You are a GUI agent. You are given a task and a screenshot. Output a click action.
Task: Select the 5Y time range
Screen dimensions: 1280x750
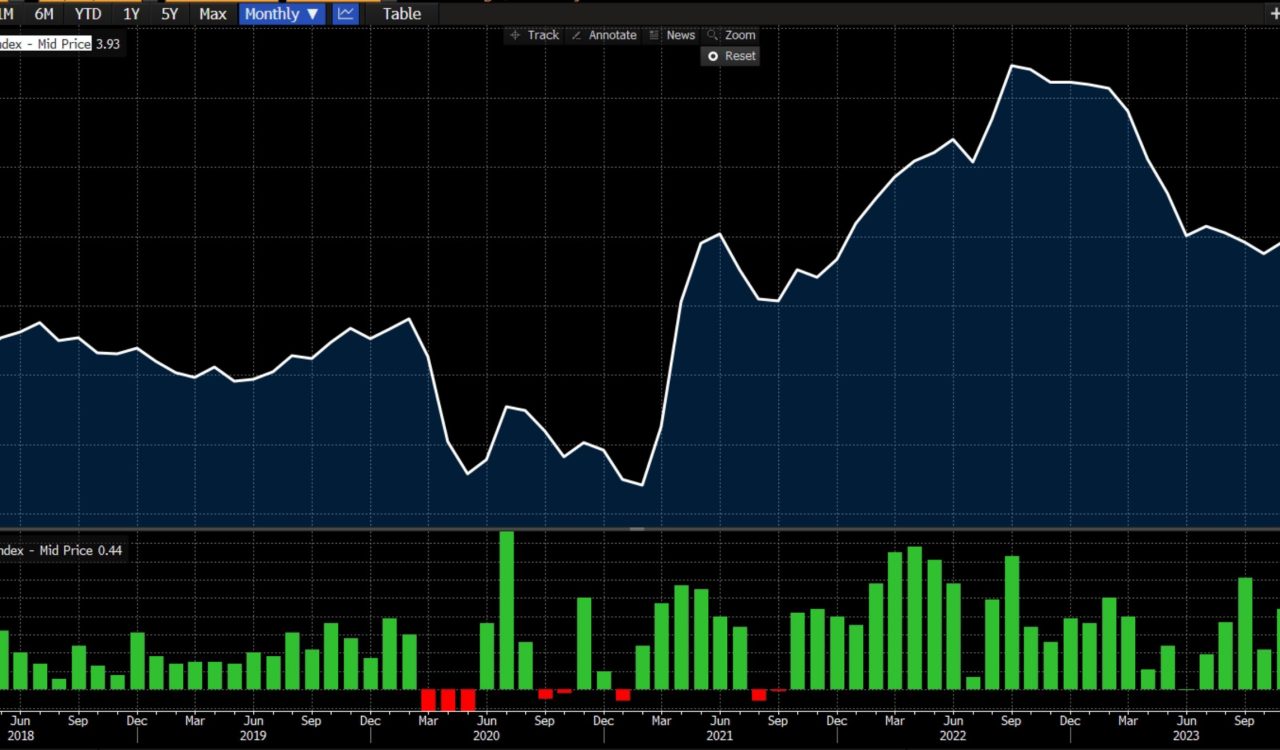(x=170, y=14)
